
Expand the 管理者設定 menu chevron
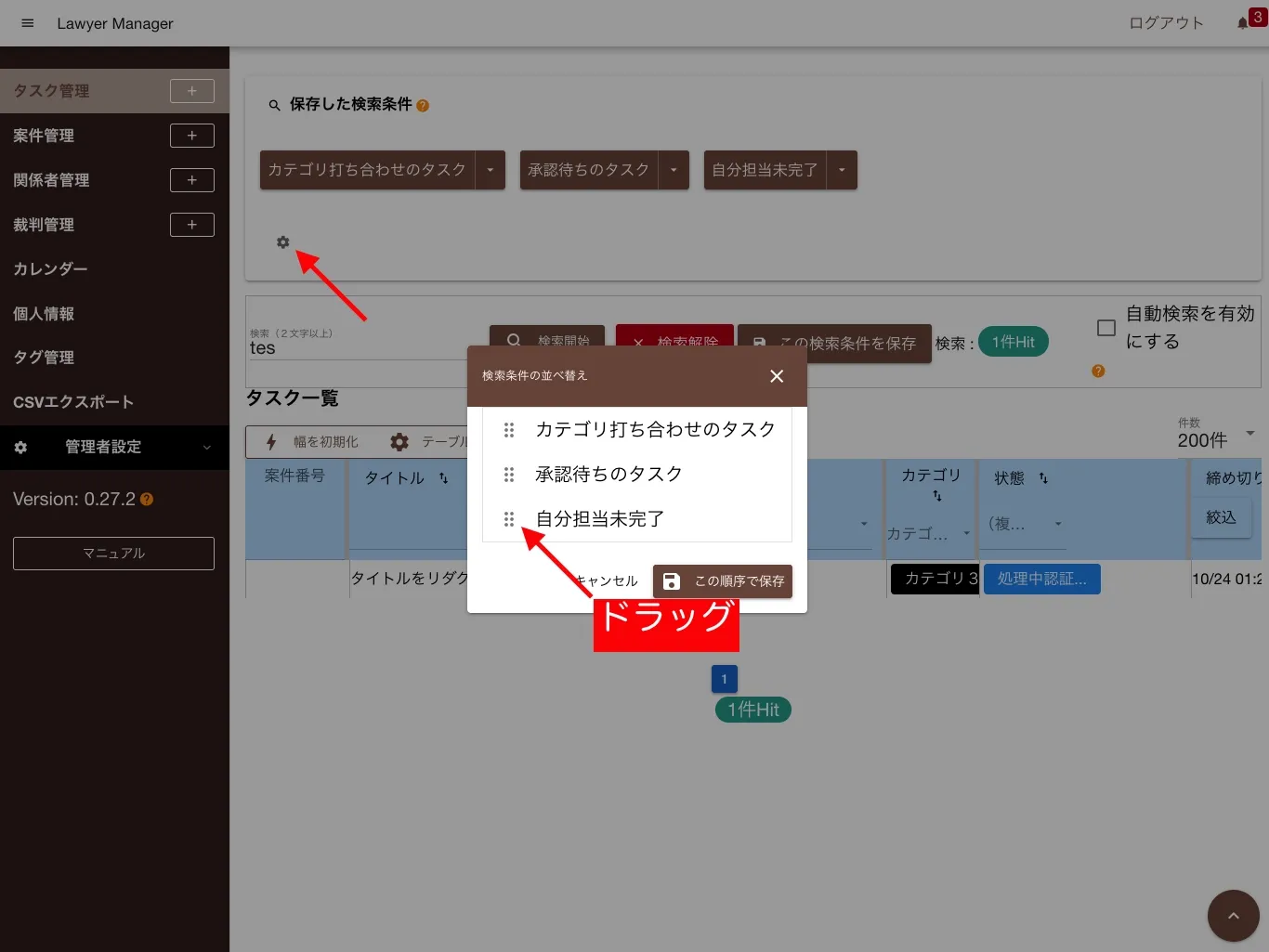click(x=206, y=448)
